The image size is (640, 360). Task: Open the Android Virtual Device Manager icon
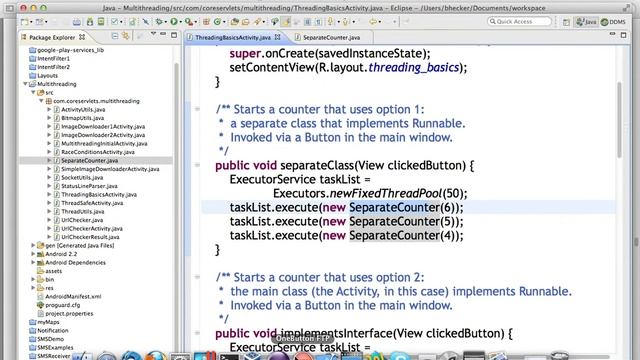click(100, 22)
